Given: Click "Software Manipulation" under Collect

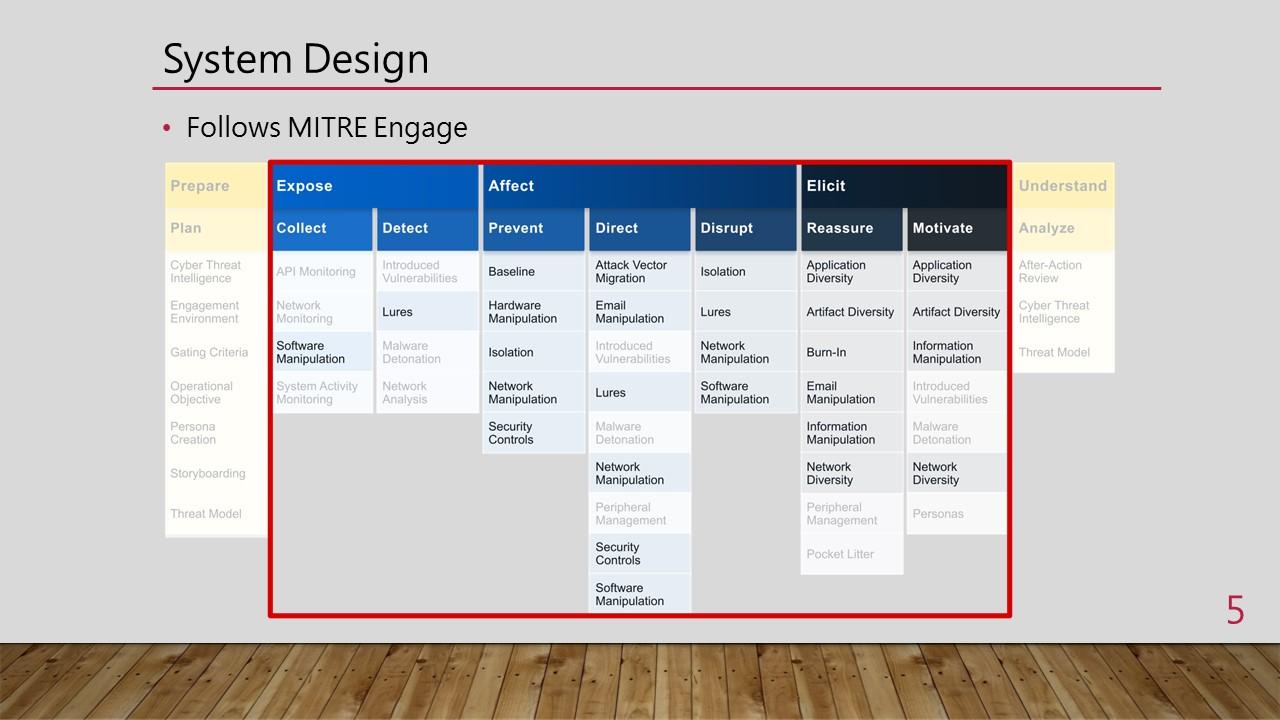Looking at the screenshot, I should [321, 353].
